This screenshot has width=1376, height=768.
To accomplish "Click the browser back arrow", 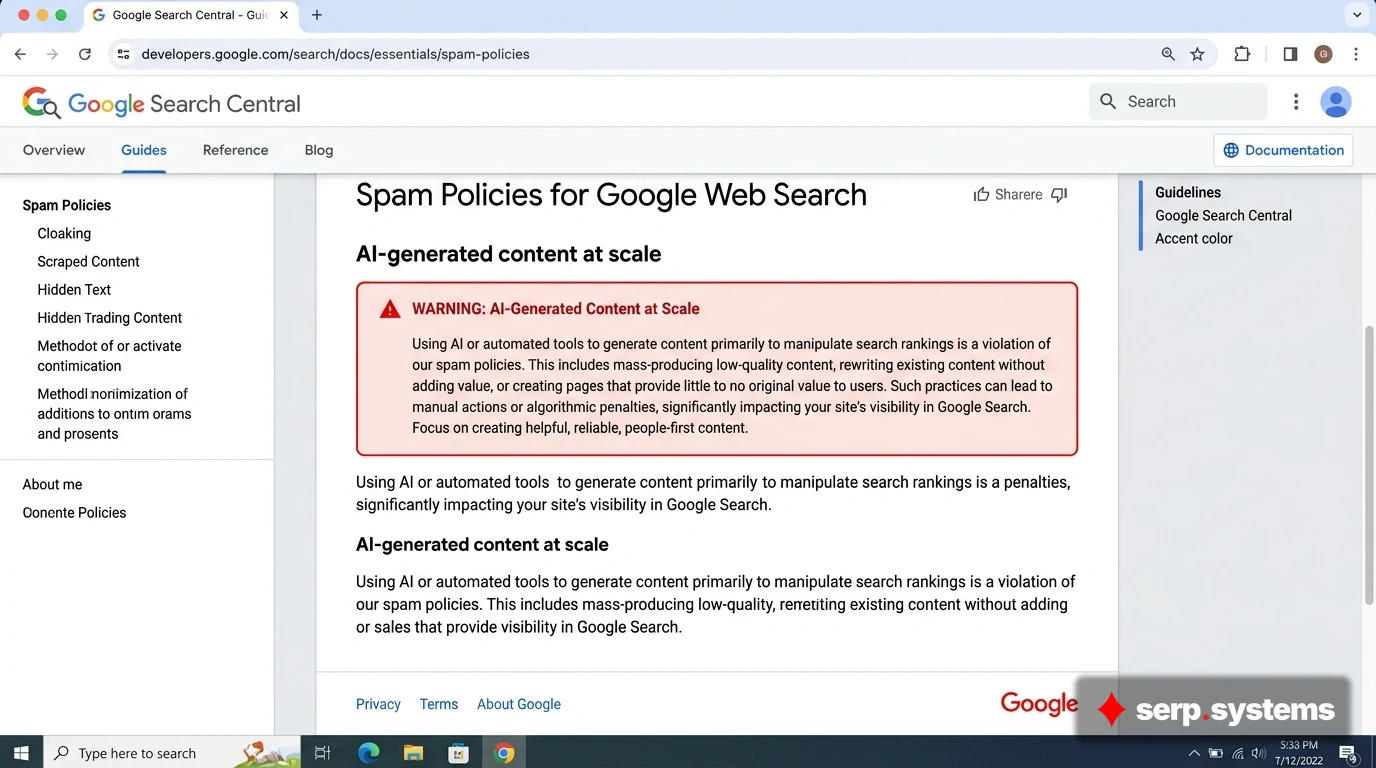I will coord(20,54).
